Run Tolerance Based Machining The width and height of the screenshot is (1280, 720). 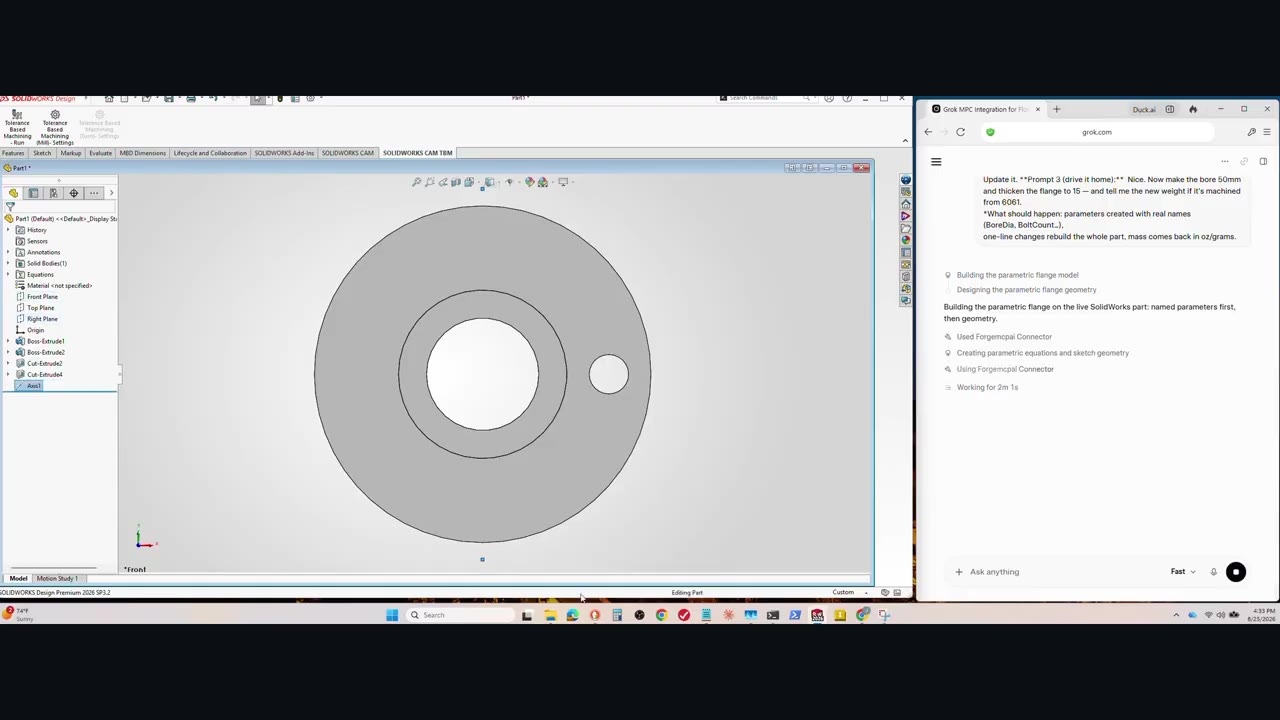(17, 127)
